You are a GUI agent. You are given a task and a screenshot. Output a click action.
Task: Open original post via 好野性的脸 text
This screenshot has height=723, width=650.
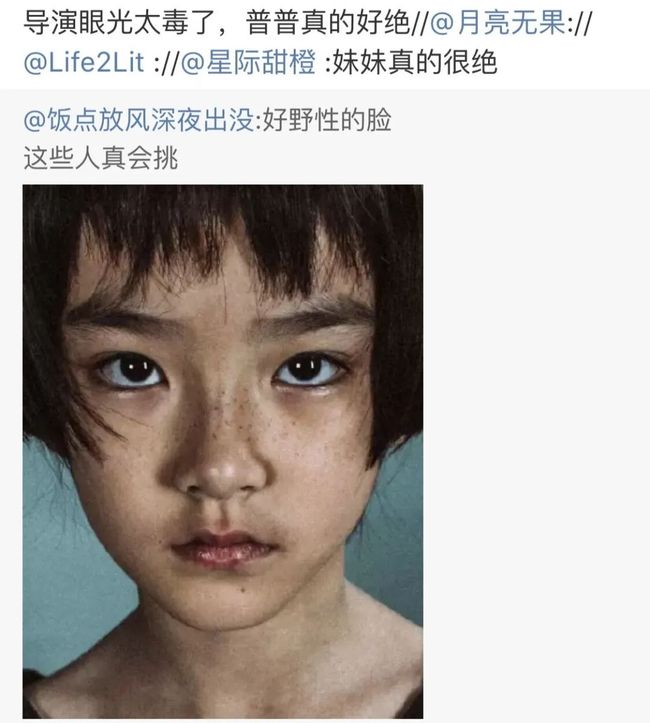pyautogui.click(x=327, y=120)
